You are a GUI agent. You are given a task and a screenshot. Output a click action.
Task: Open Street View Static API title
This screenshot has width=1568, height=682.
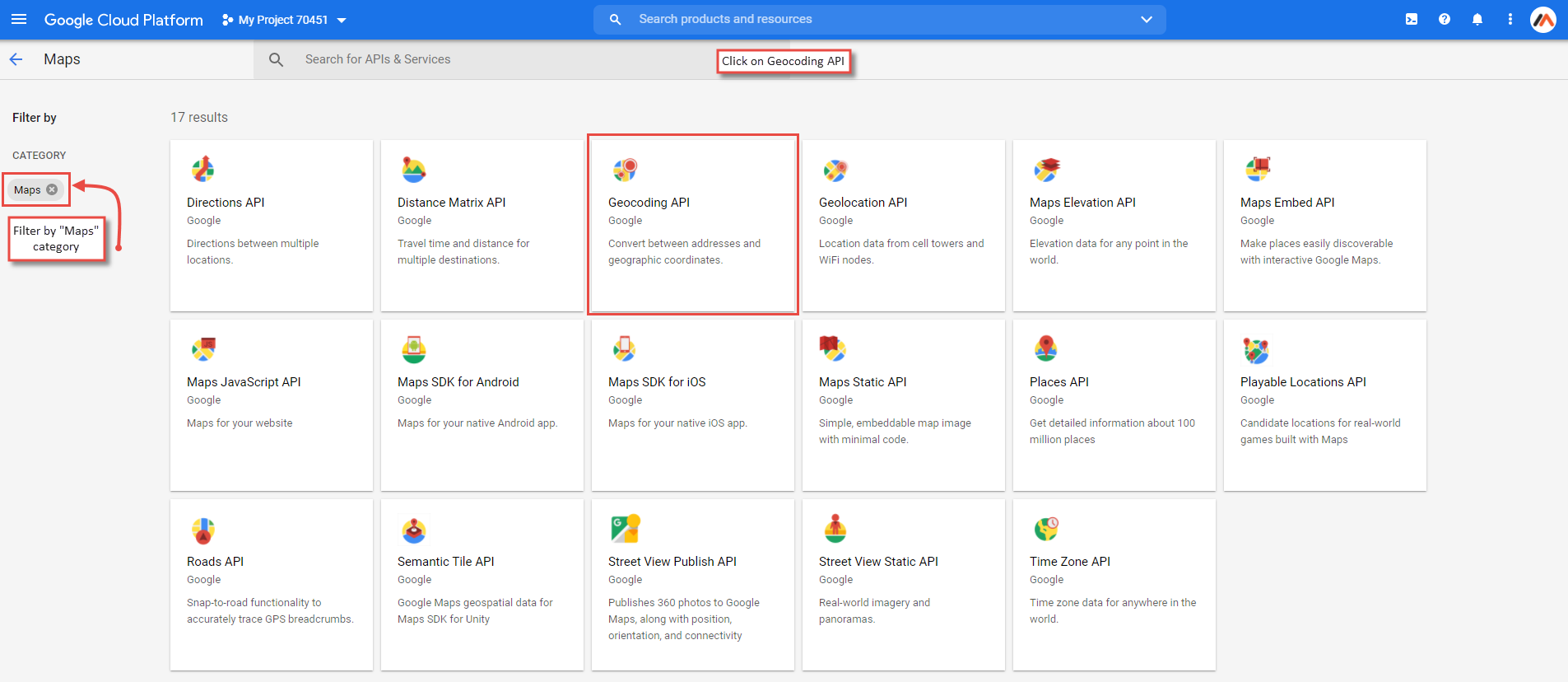tap(878, 562)
